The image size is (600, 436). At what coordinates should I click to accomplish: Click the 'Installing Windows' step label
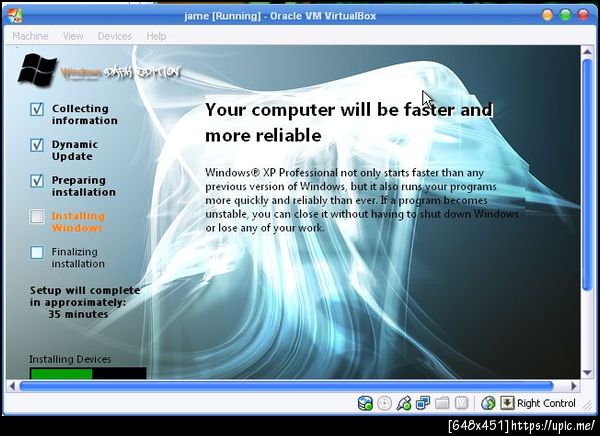point(78,222)
